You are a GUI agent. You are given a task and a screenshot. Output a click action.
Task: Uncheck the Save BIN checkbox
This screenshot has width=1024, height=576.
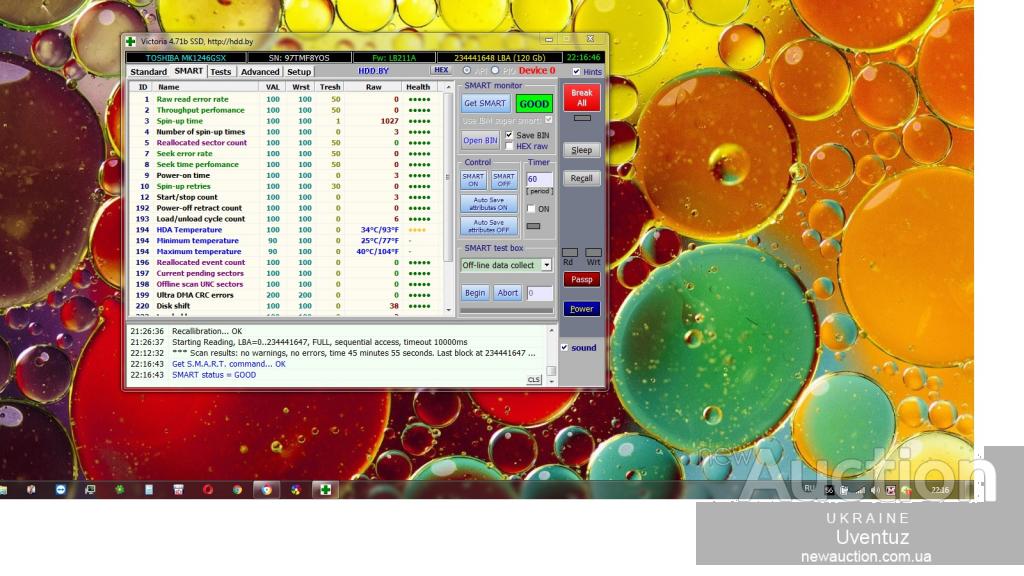[509, 135]
